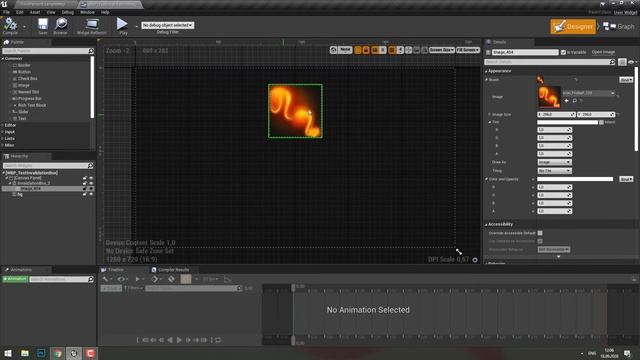
Task: Open the Debug menu
Action: point(67,12)
